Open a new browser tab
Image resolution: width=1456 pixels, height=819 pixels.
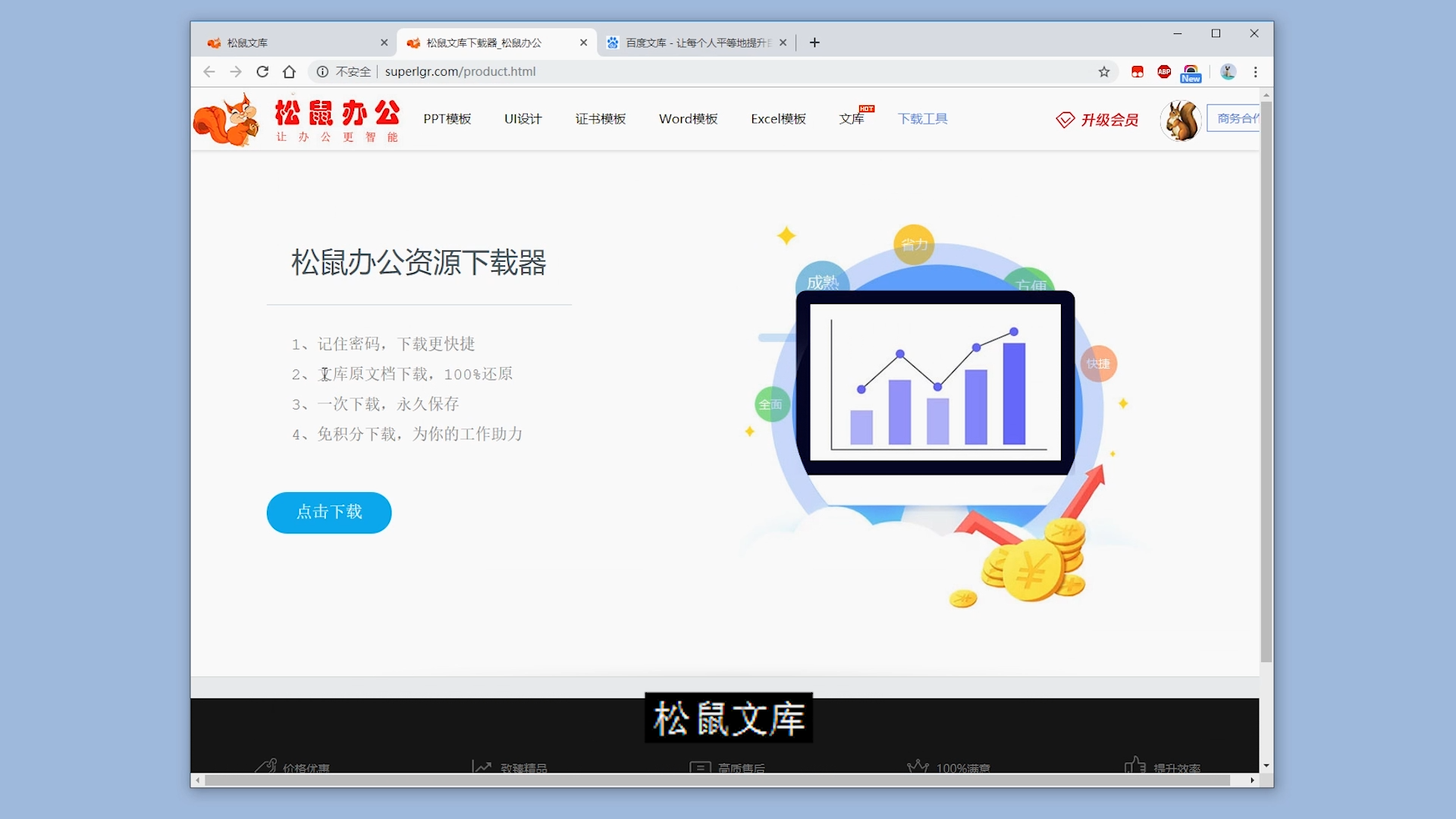click(814, 43)
